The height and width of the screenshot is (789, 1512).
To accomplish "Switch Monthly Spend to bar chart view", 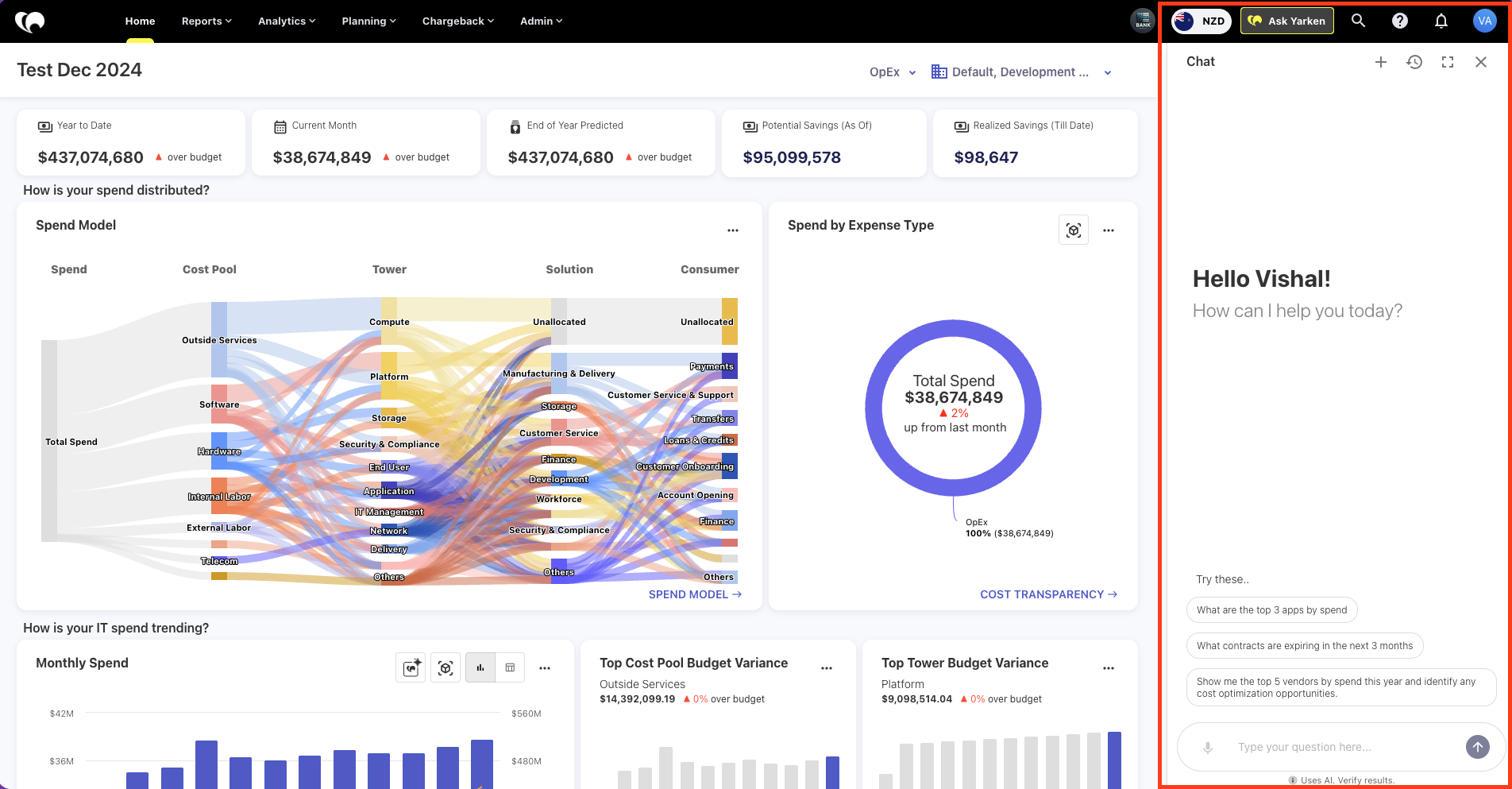I will [480, 668].
